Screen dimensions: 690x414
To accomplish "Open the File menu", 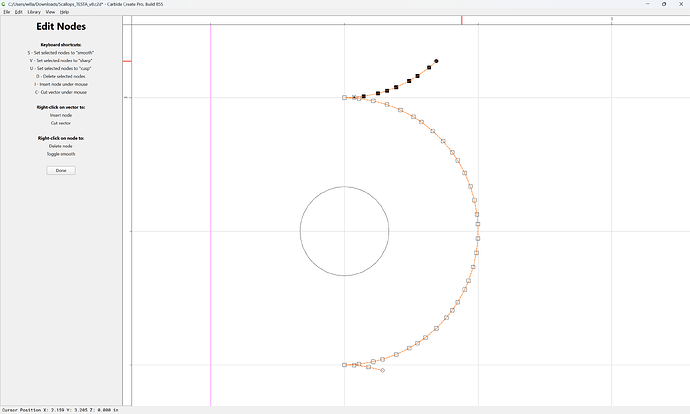I will click(x=7, y=12).
